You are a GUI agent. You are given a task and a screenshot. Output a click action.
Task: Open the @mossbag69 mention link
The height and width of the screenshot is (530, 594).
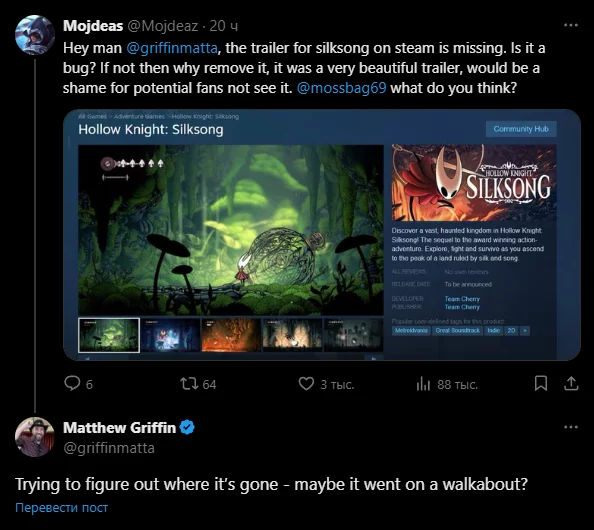[x=341, y=88]
